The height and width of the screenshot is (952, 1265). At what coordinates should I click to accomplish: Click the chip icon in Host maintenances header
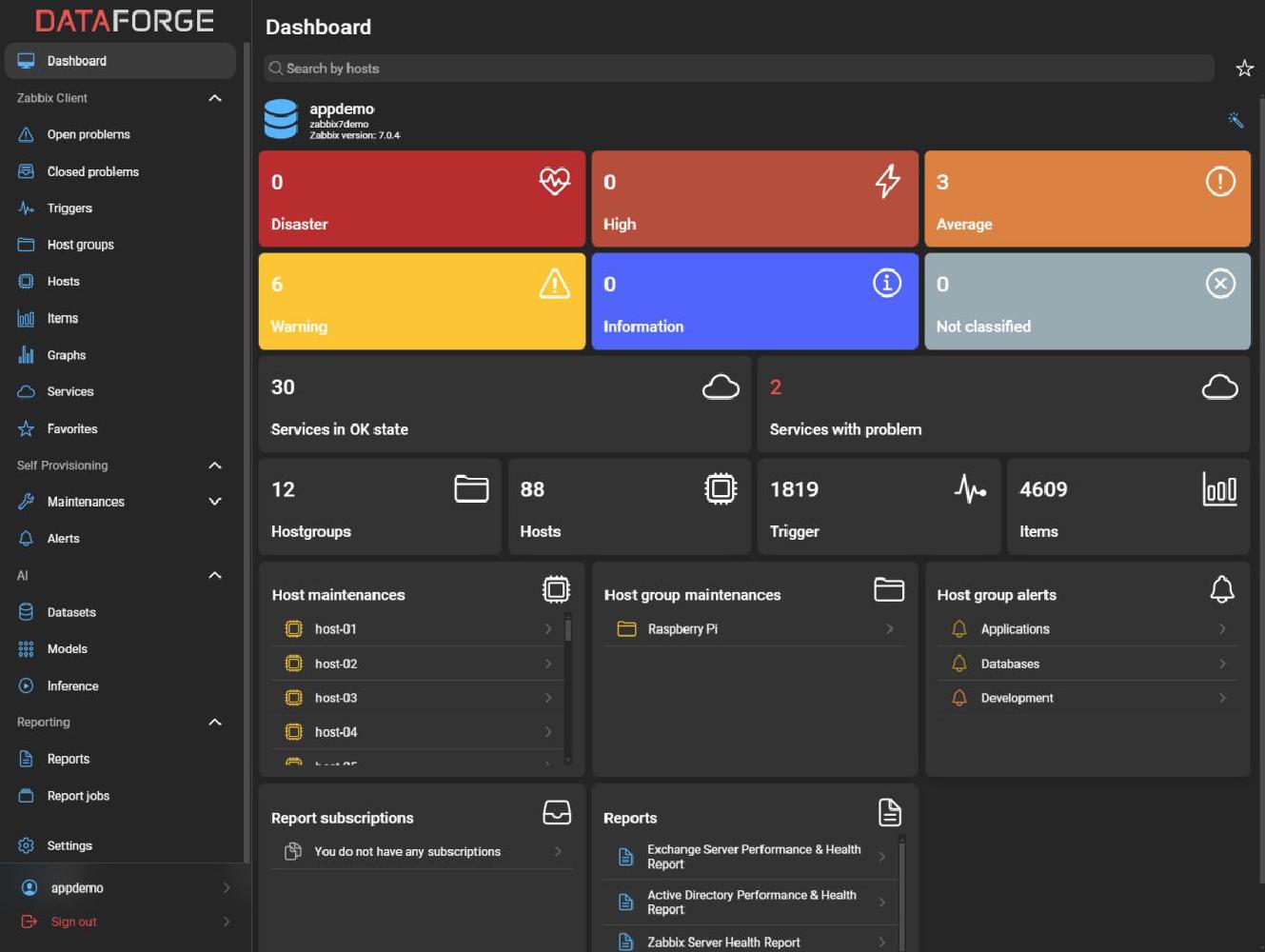point(556,589)
